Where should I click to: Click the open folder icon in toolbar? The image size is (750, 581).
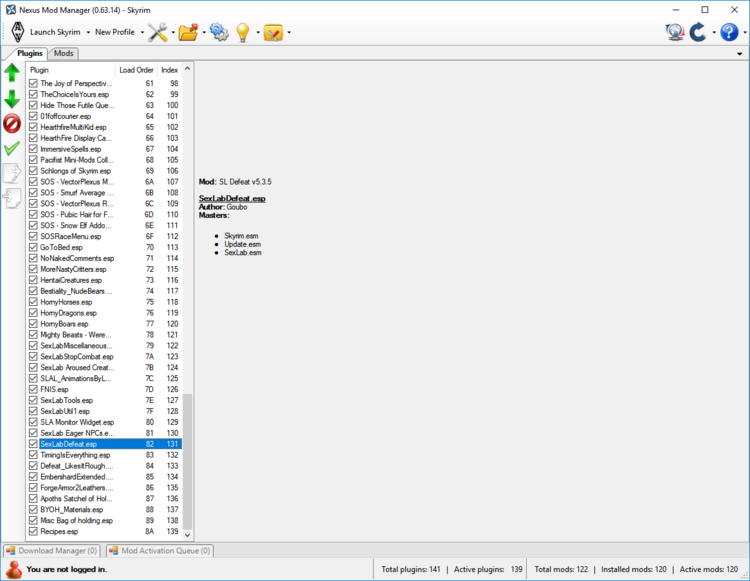click(188, 32)
